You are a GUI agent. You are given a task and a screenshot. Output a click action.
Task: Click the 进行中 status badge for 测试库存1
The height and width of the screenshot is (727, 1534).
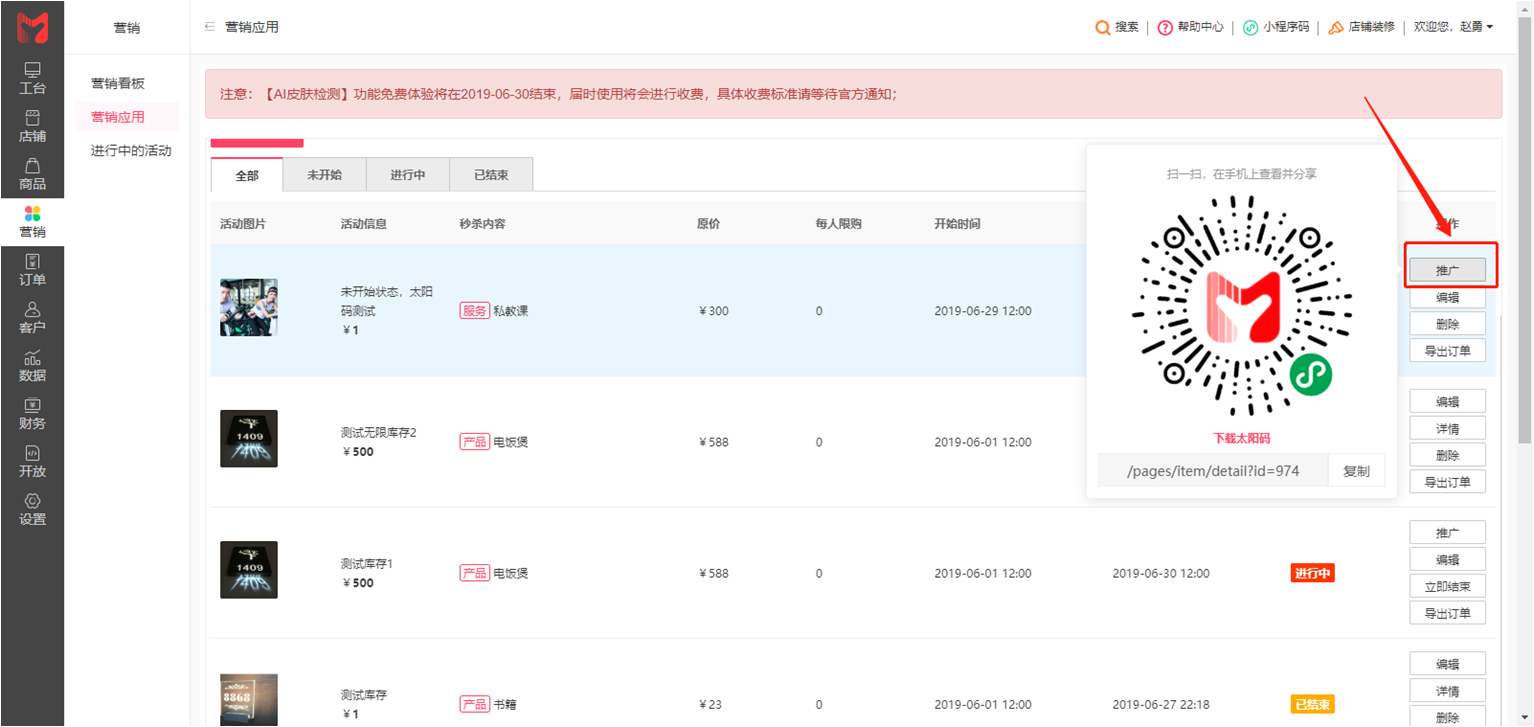[1313, 573]
